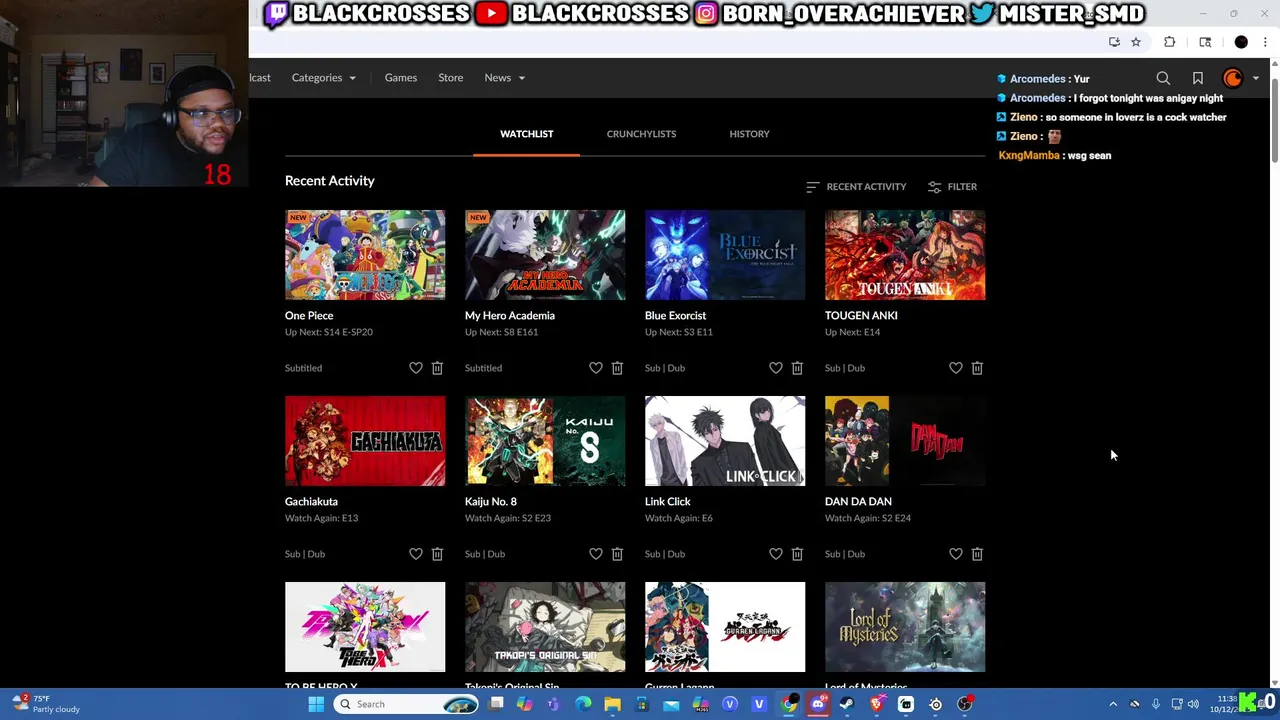
Task: Bookmark page with Chrome star icon
Action: pos(1136,42)
